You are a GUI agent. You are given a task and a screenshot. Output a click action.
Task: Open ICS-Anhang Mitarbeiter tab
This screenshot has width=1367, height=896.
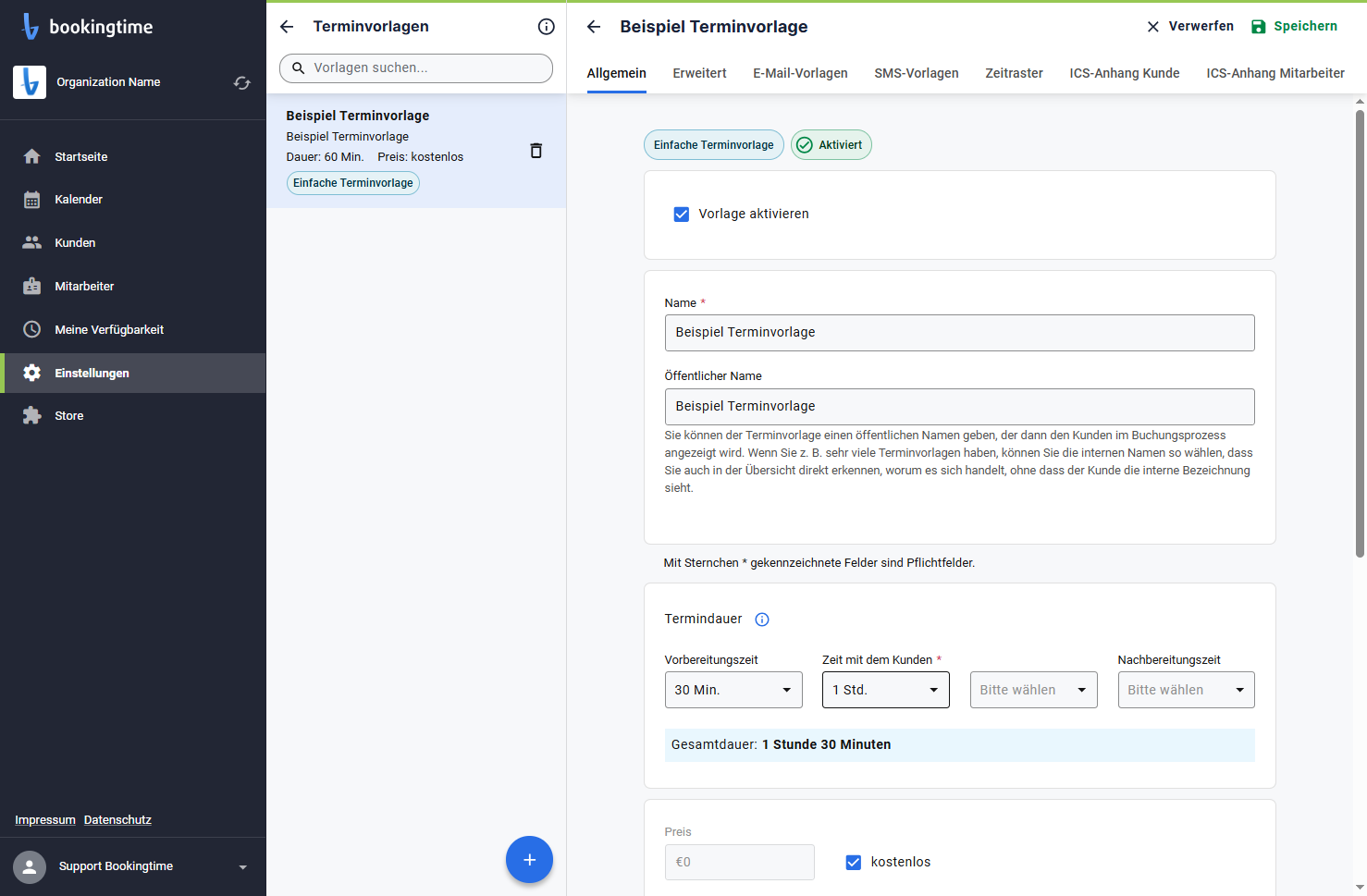[x=1275, y=73]
